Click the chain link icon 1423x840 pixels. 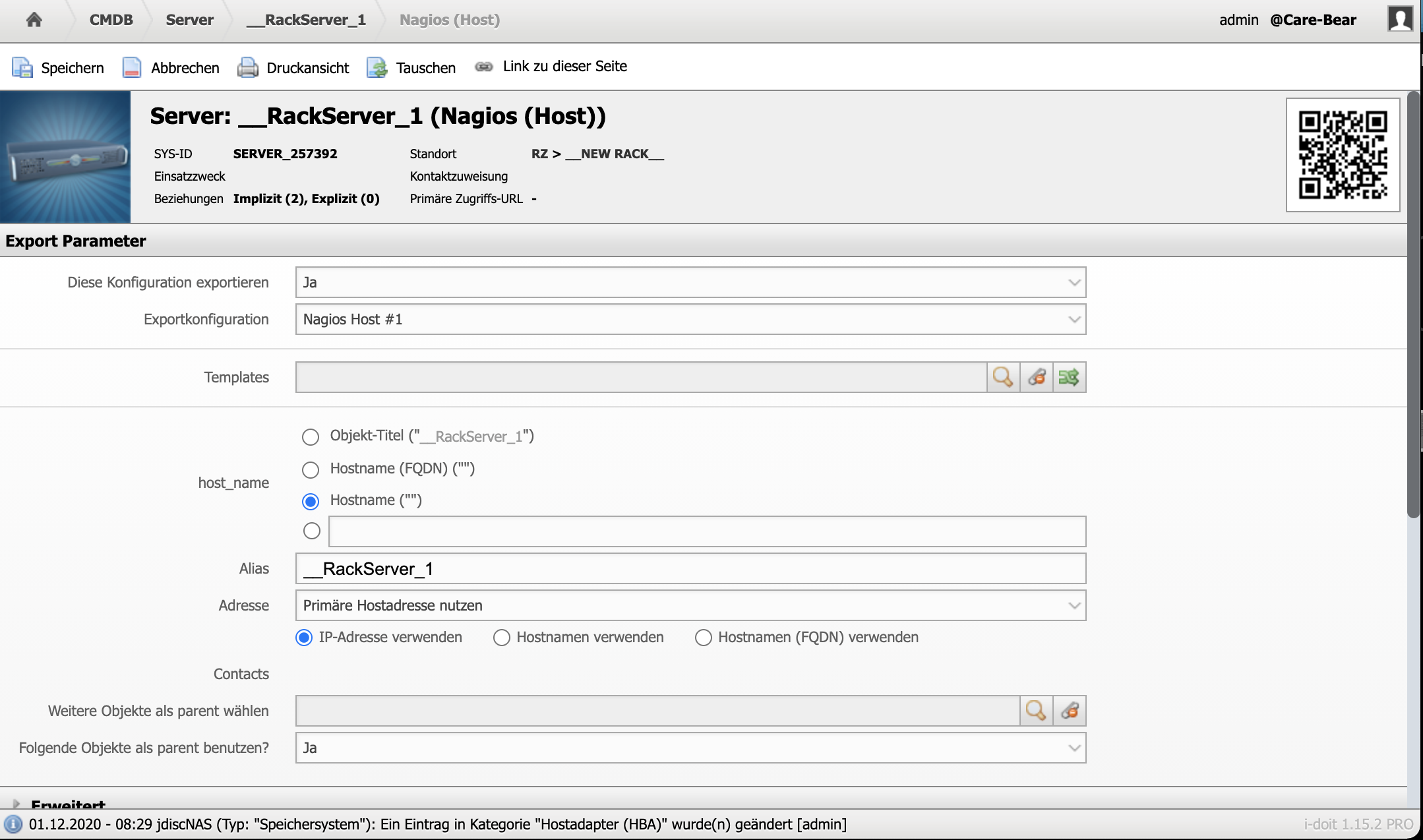(484, 67)
